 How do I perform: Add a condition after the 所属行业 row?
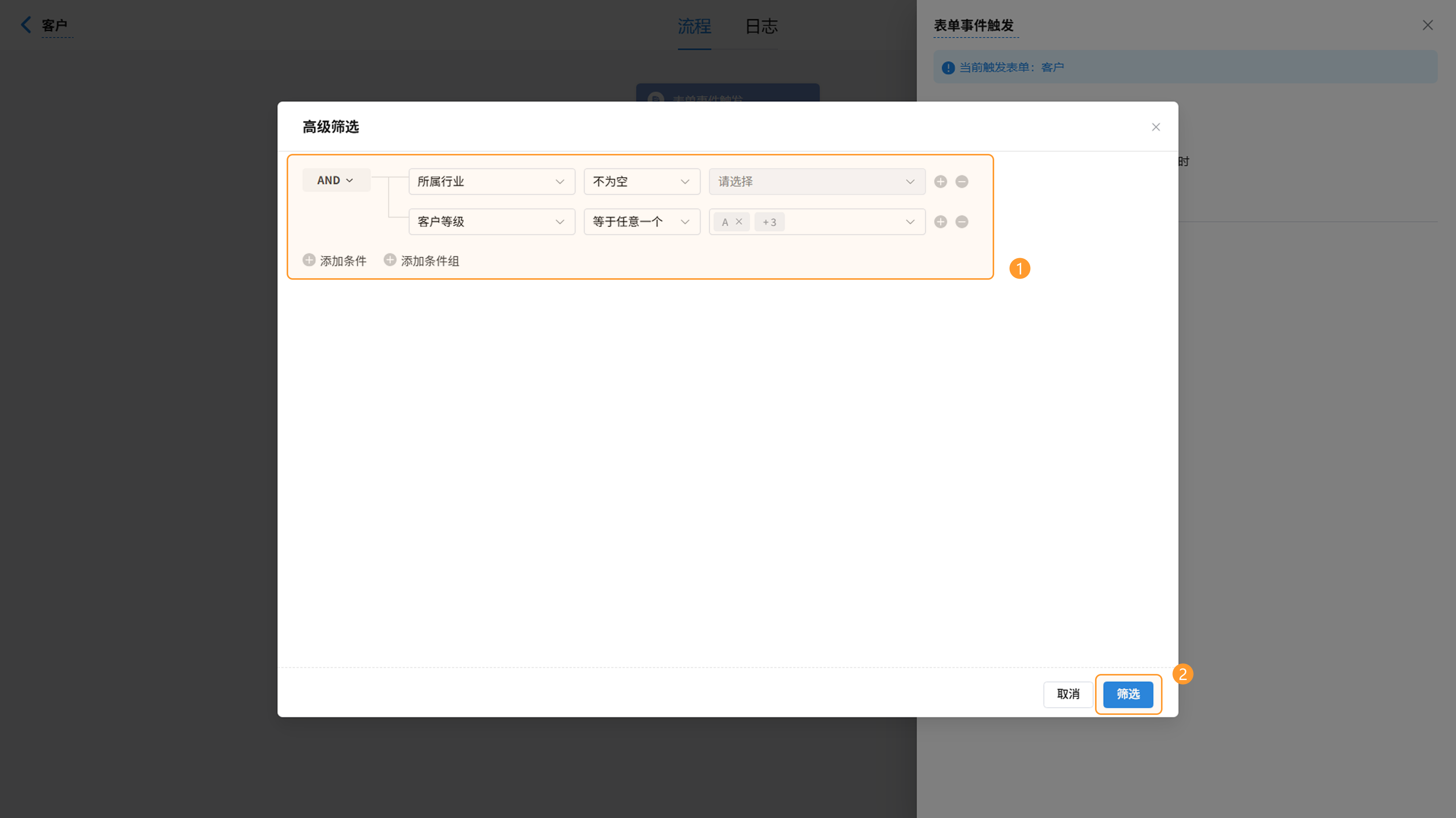[x=940, y=181]
